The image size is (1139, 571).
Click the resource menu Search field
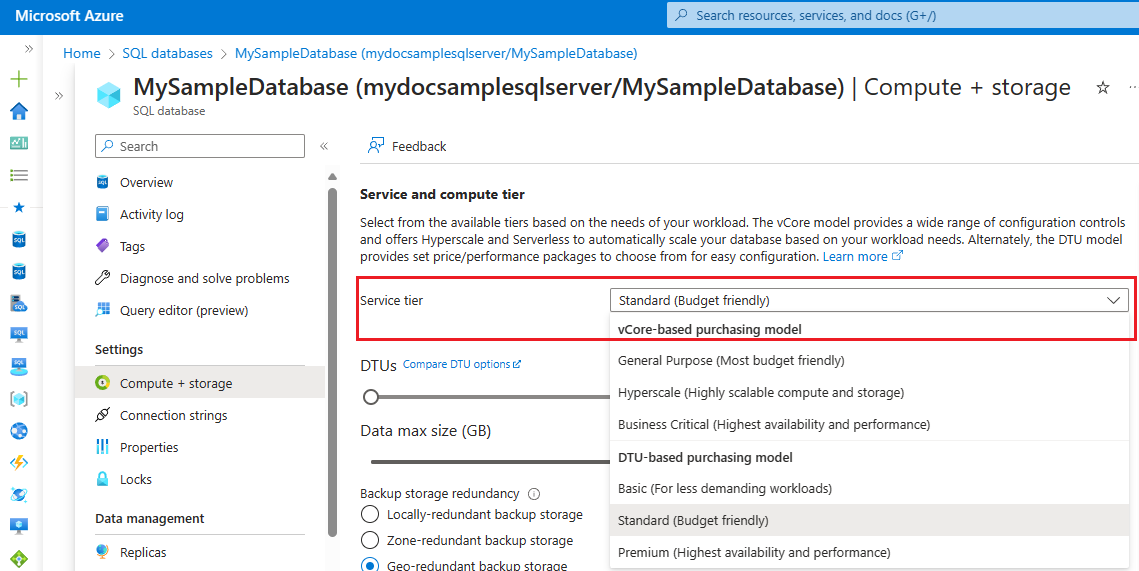[x=200, y=146]
